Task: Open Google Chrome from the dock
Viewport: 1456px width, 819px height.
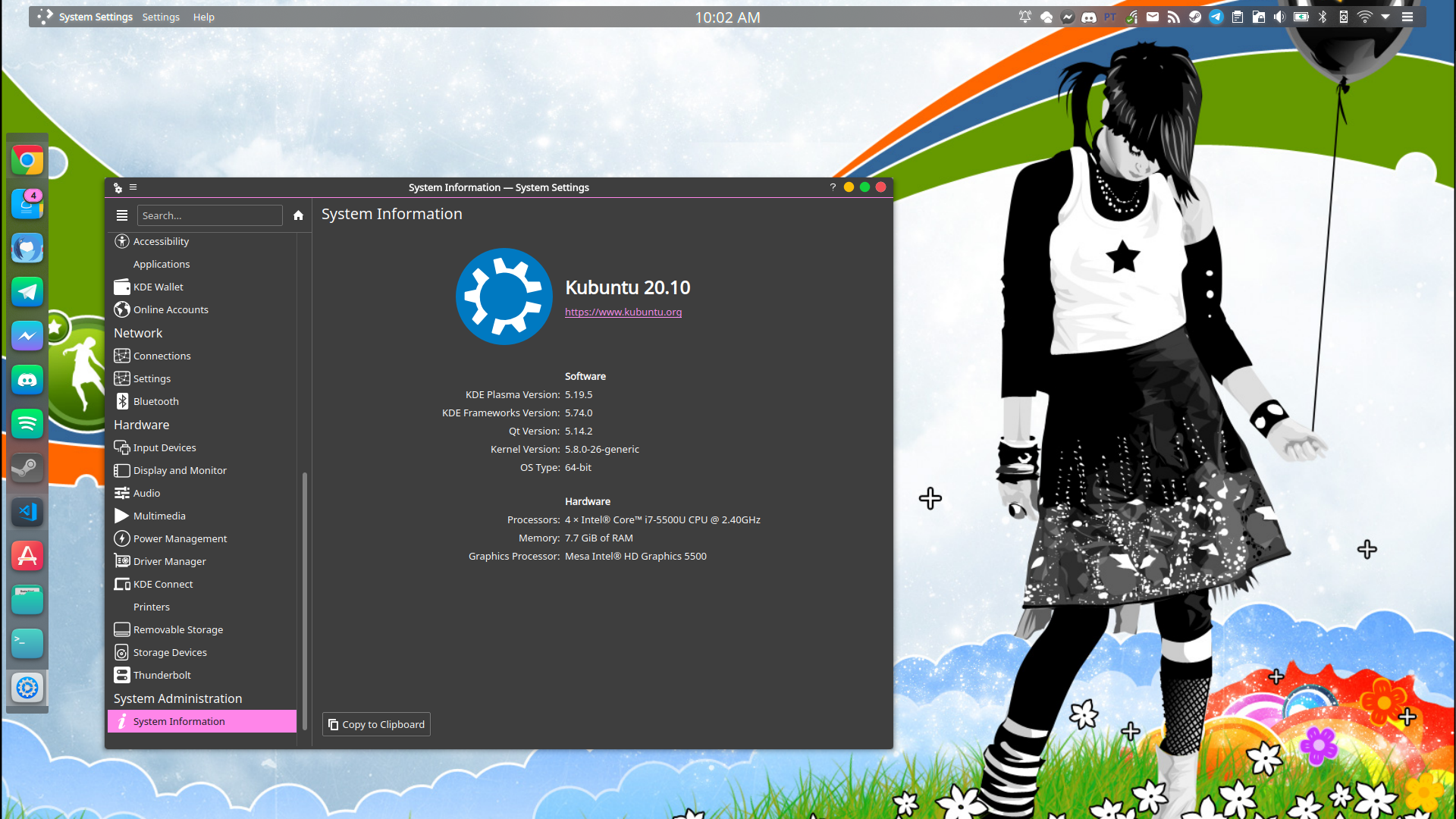Action: [27, 161]
